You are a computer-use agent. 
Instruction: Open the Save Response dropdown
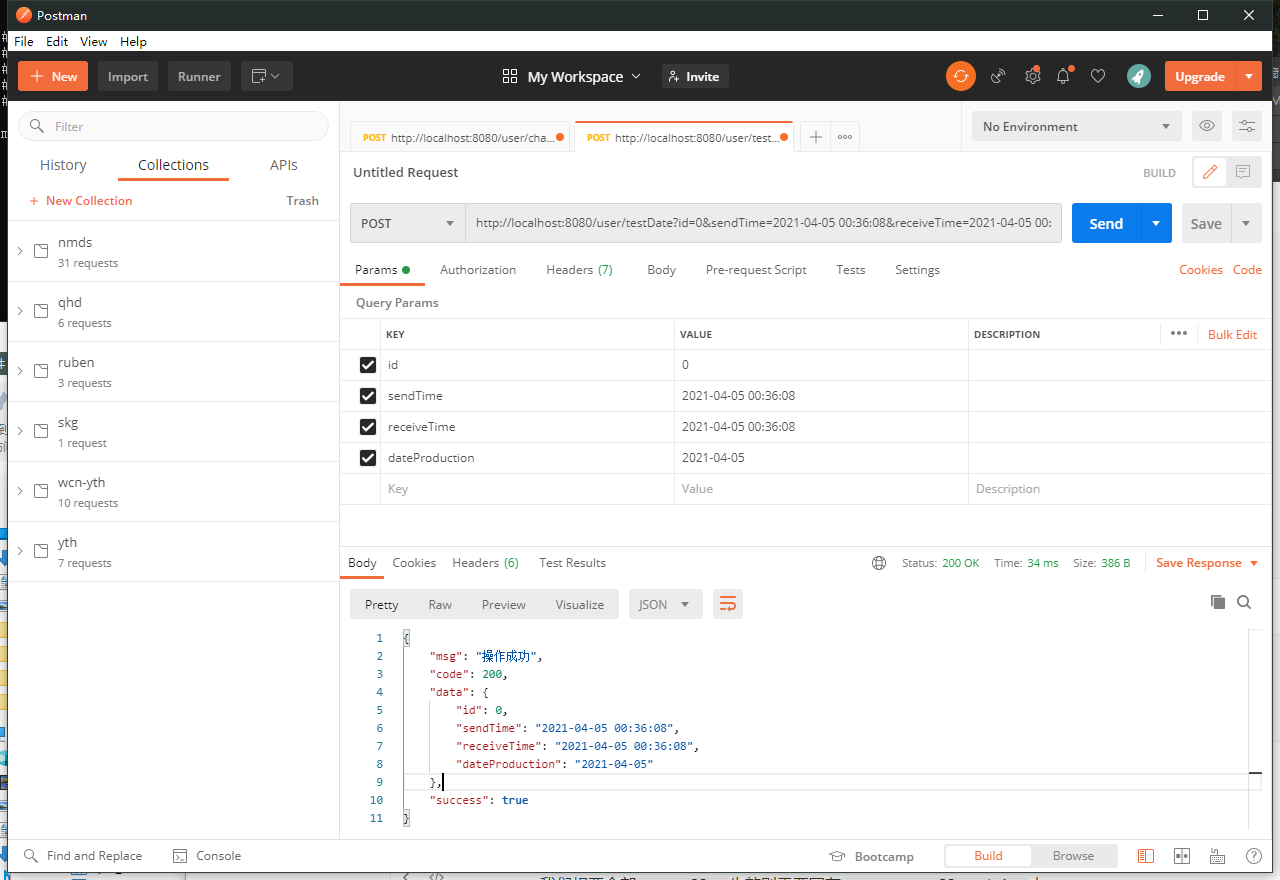[1206, 563]
